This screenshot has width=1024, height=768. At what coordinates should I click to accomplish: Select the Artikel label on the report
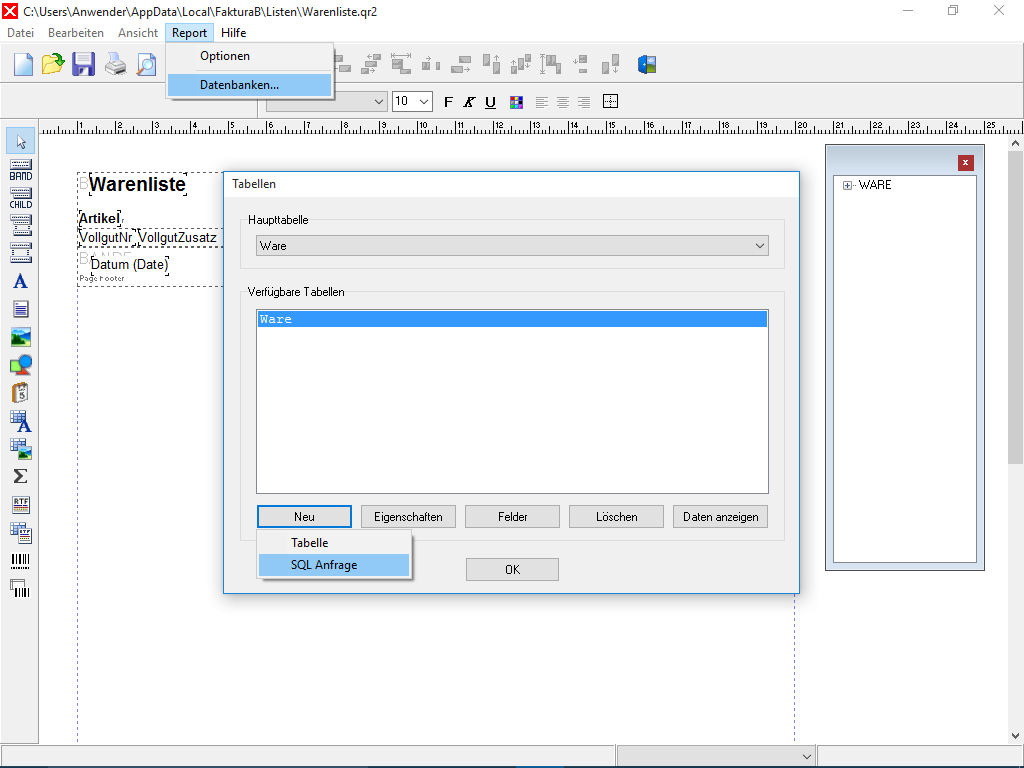[99, 218]
